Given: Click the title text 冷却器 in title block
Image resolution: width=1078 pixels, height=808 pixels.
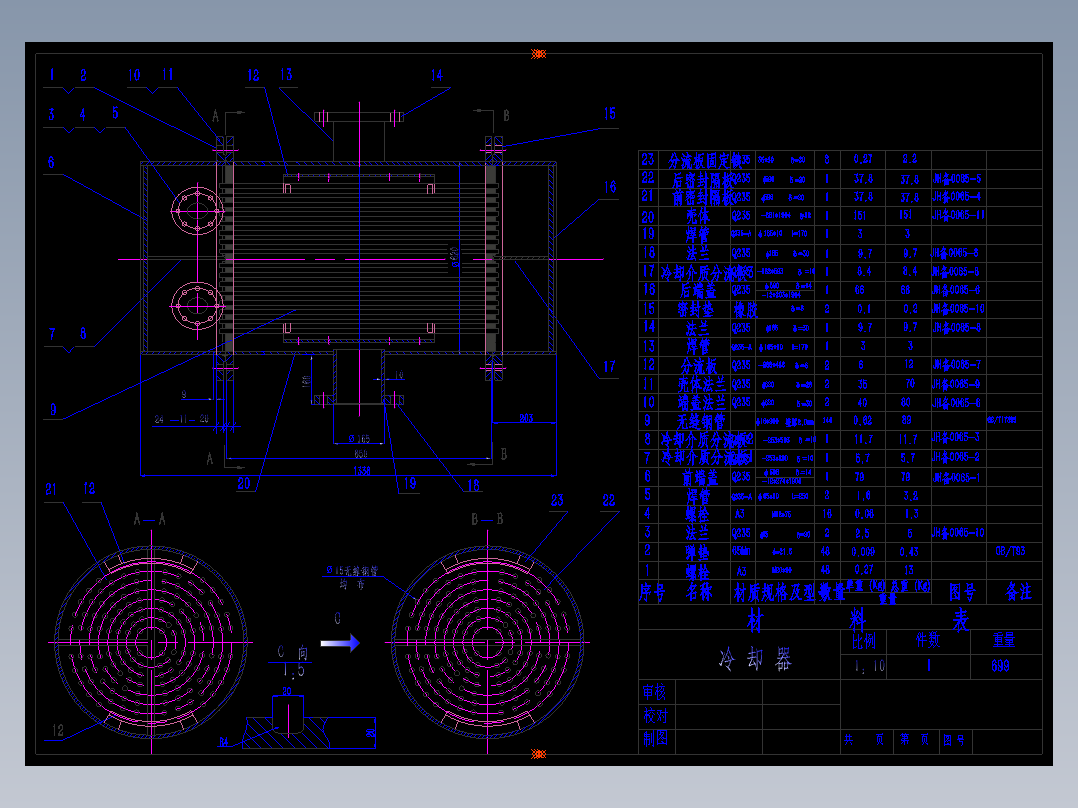Looking at the screenshot, I should pyautogui.click(x=755, y=659).
